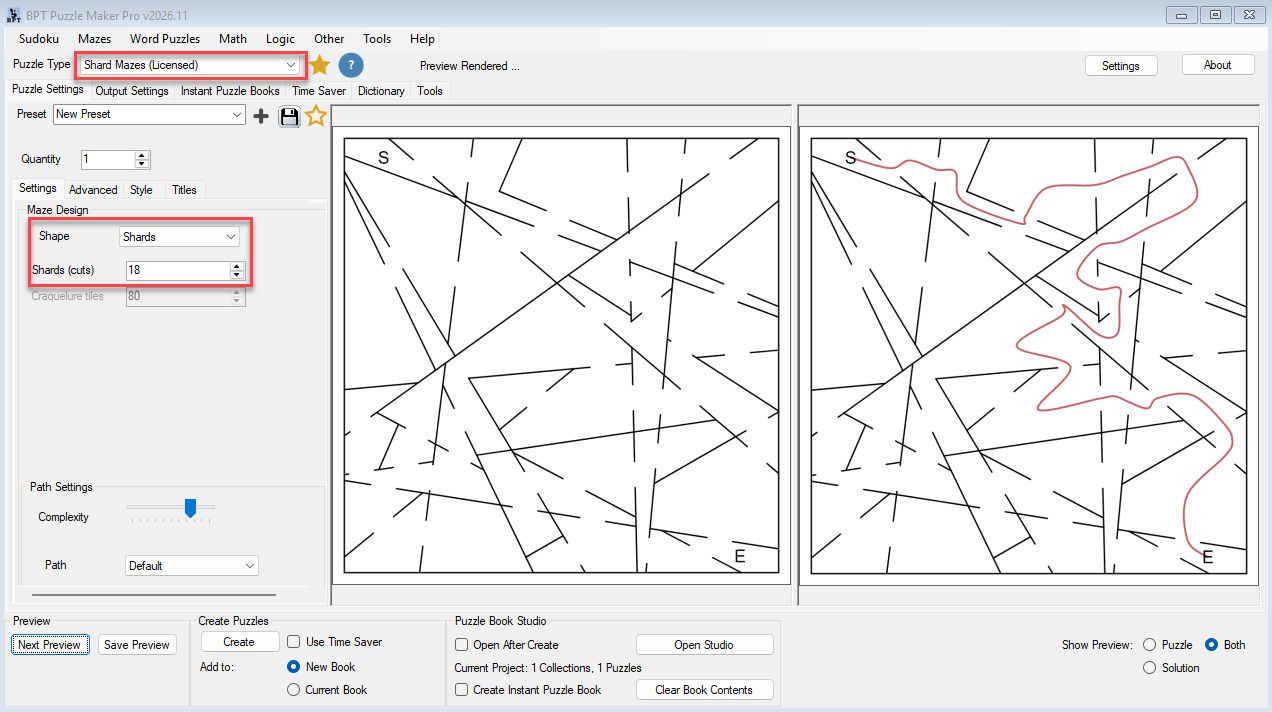The height and width of the screenshot is (712, 1272).
Task: Click into the Quantity number field
Action: [x=107, y=160]
